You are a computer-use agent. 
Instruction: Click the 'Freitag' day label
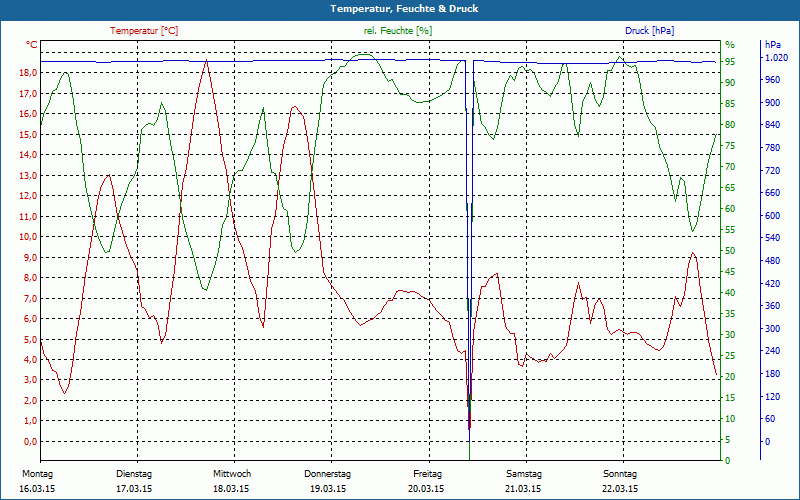[428, 474]
